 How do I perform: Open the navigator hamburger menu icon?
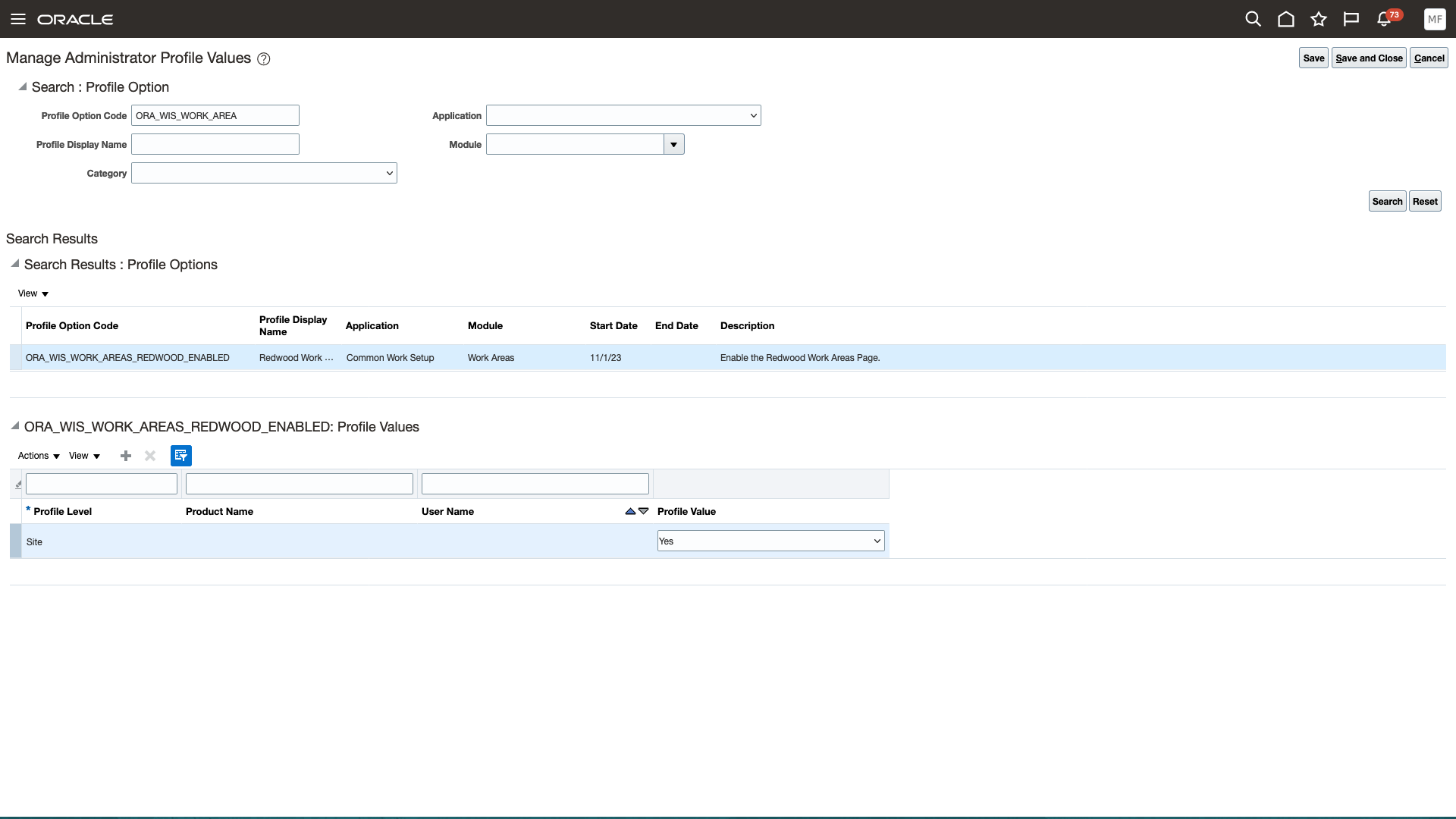pyautogui.click(x=17, y=19)
